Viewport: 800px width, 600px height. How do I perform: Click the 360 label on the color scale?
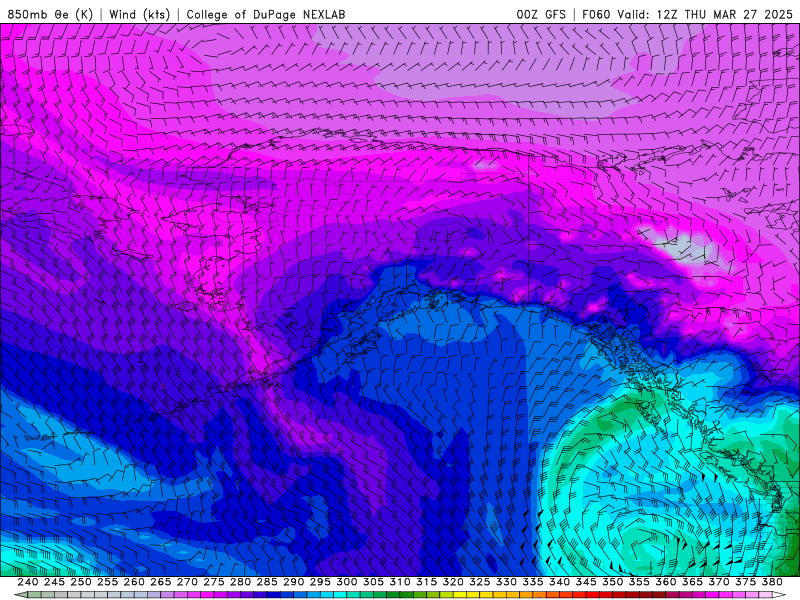click(x=666, y=582)
